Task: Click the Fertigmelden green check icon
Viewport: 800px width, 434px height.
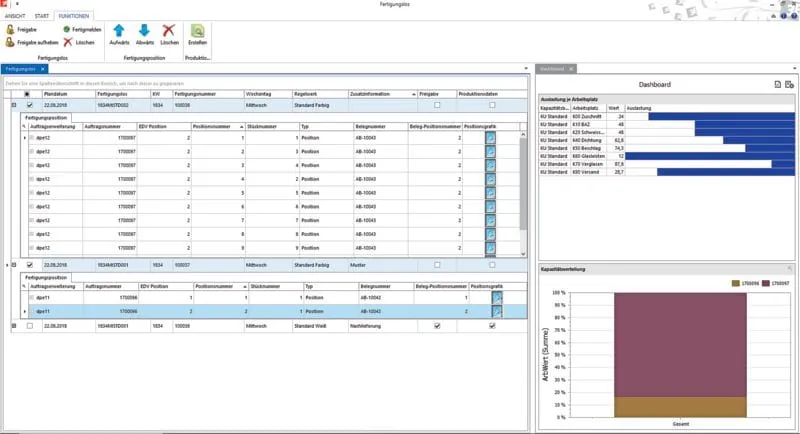Action: (x=67, y=30)
